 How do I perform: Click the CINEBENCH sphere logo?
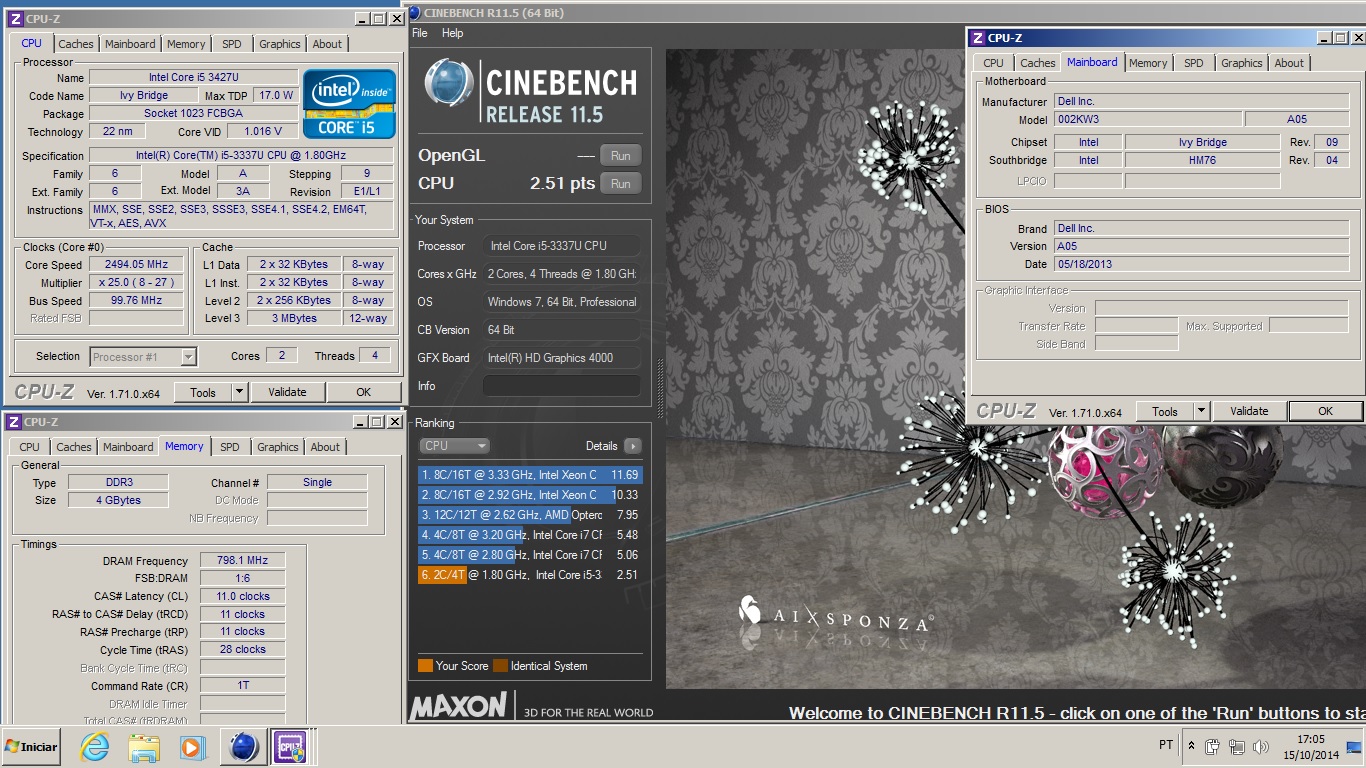click(448, 84)
